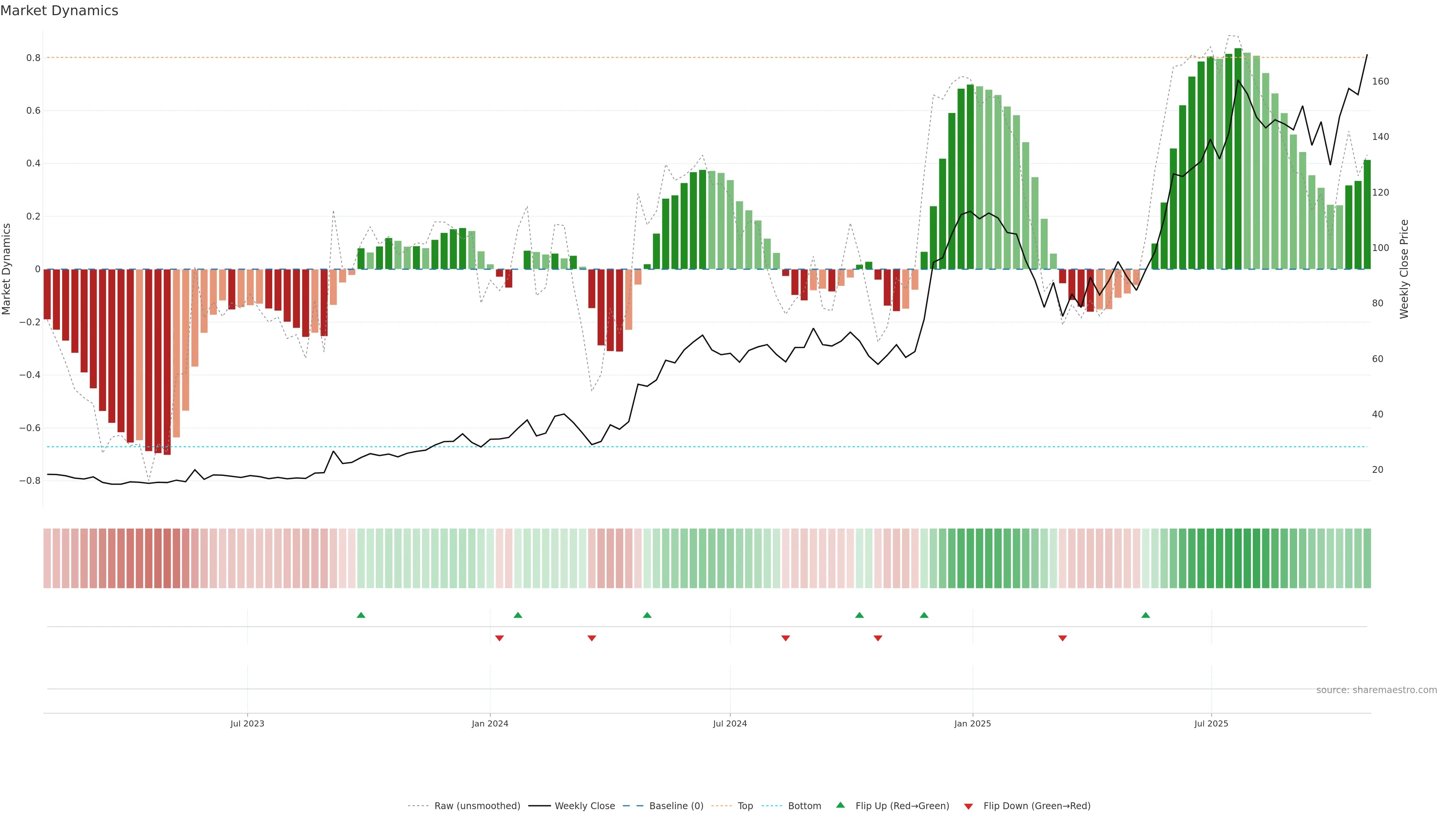Hide the Bottom threshold line via legend
The image size is (1456, 819).
coord(804,806)
